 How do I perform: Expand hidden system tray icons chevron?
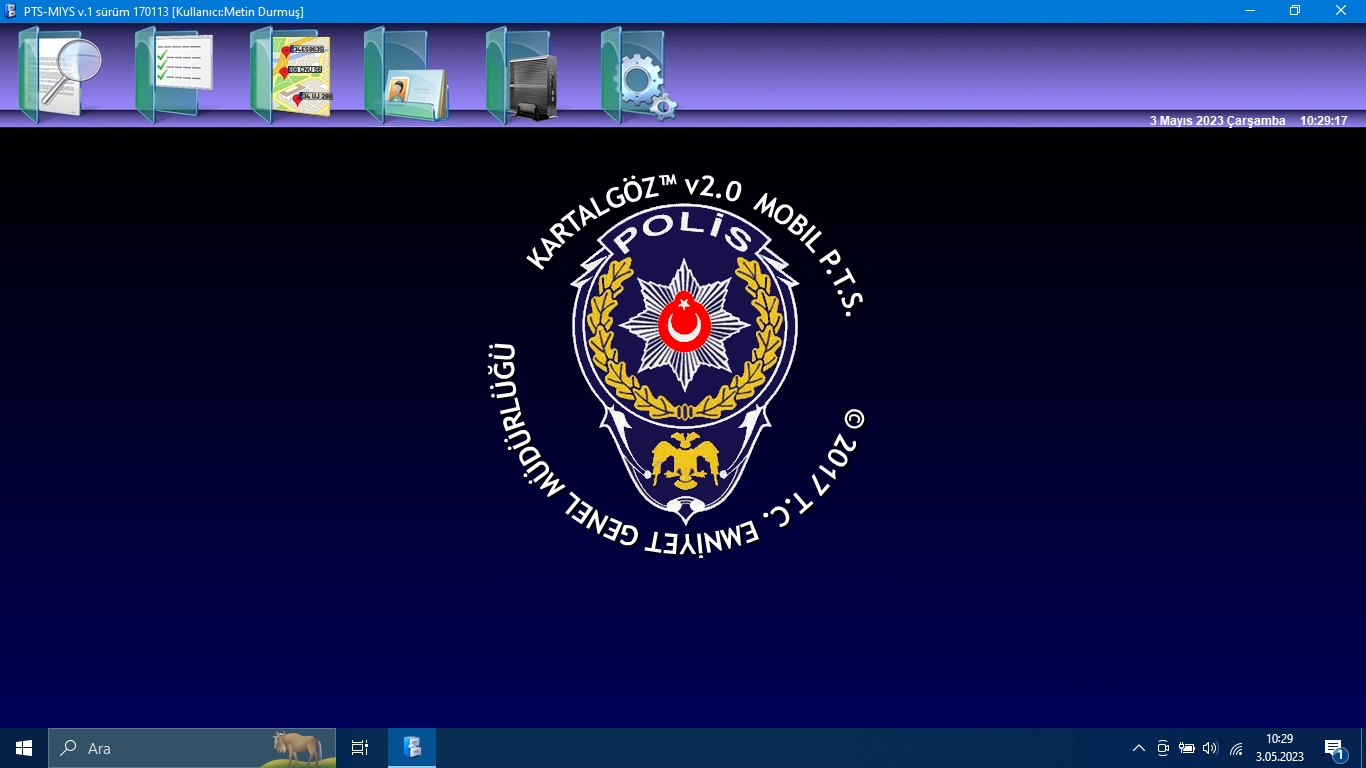coord(1138,748)
